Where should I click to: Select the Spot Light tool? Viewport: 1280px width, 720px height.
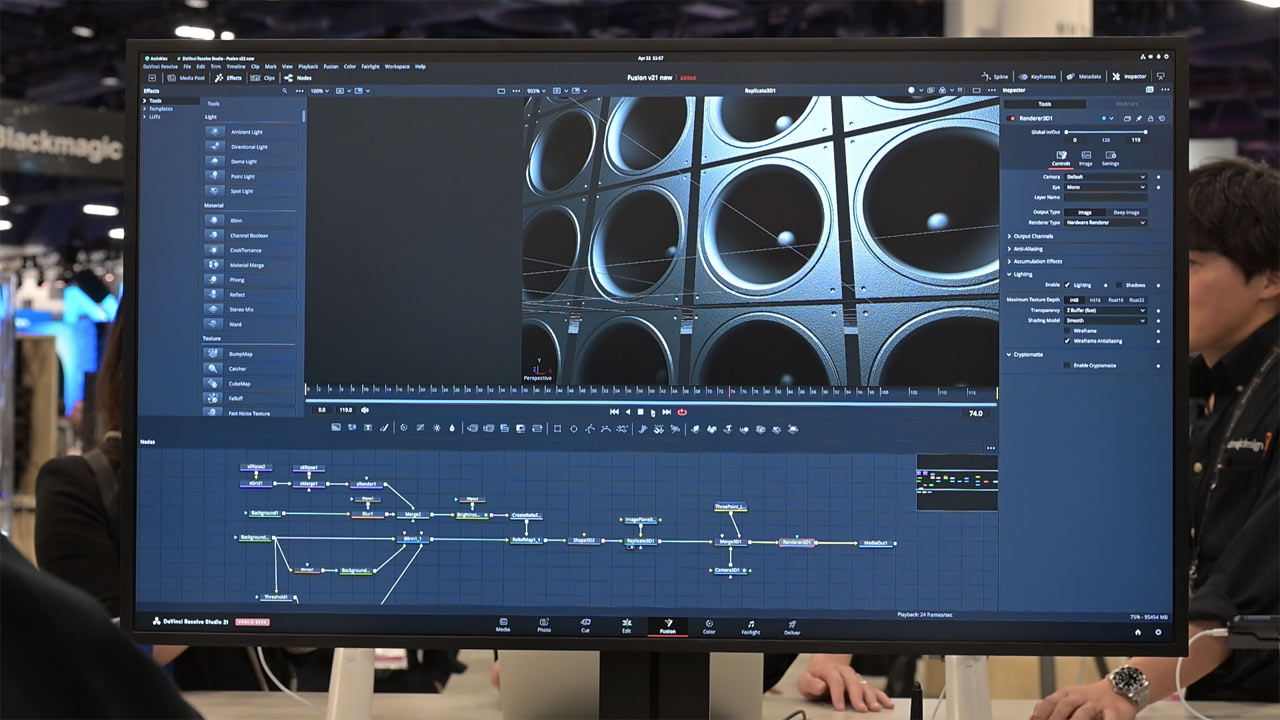click(250, 191)
